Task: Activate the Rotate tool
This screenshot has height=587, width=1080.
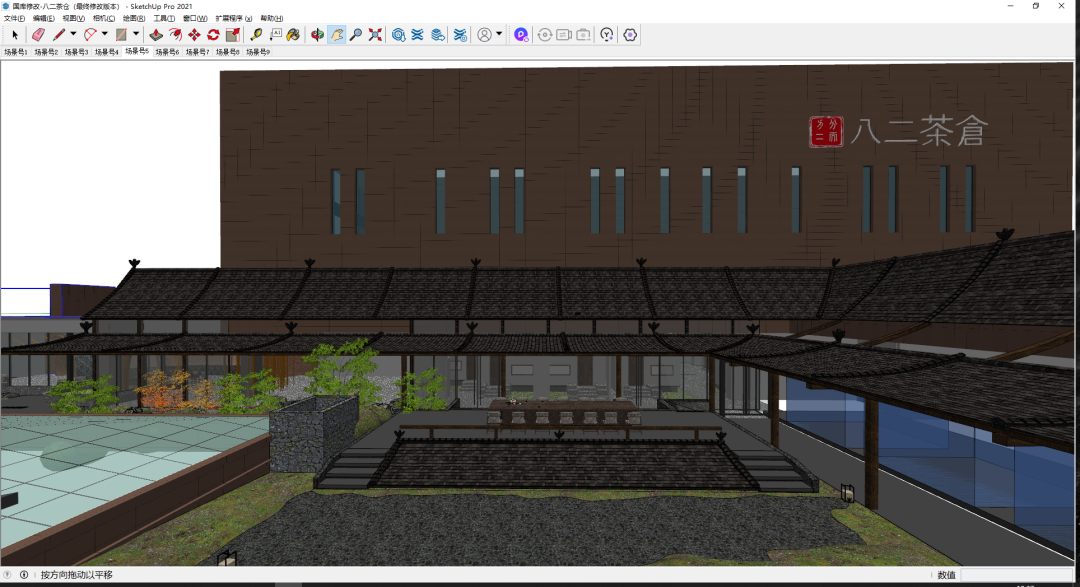Action: click(213, 35)
